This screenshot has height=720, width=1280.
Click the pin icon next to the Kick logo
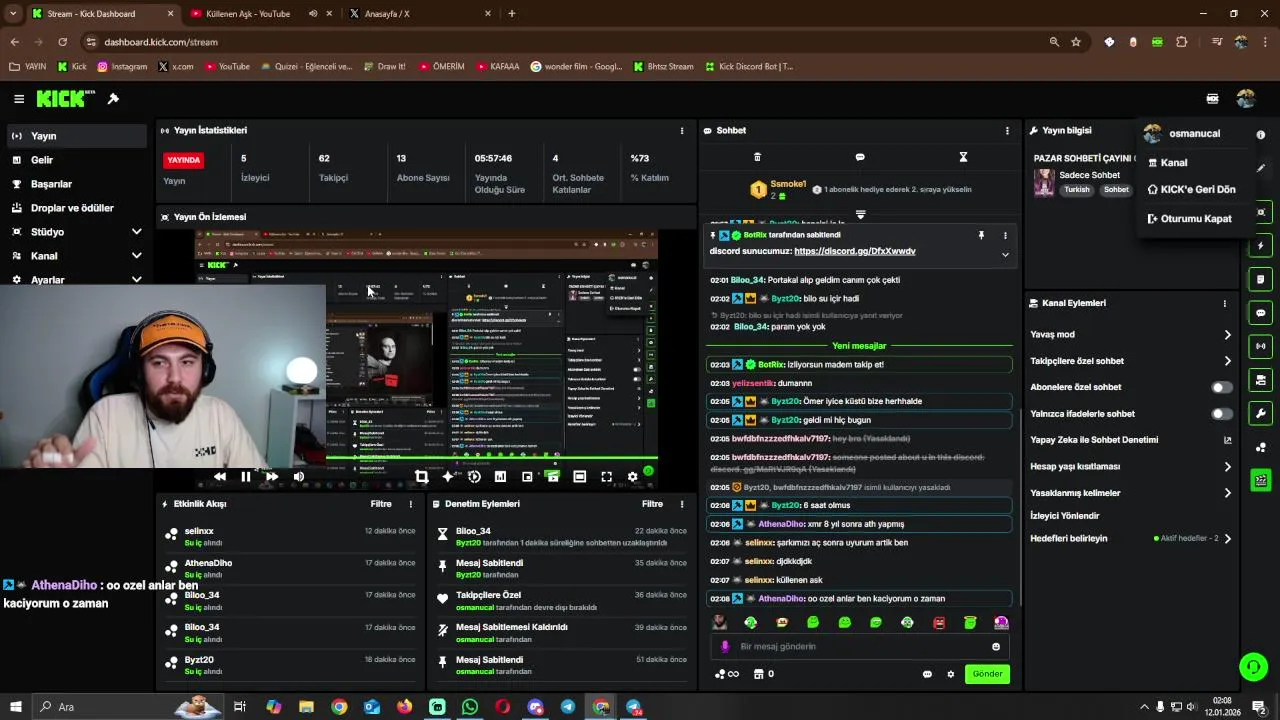tap(113, 99)
